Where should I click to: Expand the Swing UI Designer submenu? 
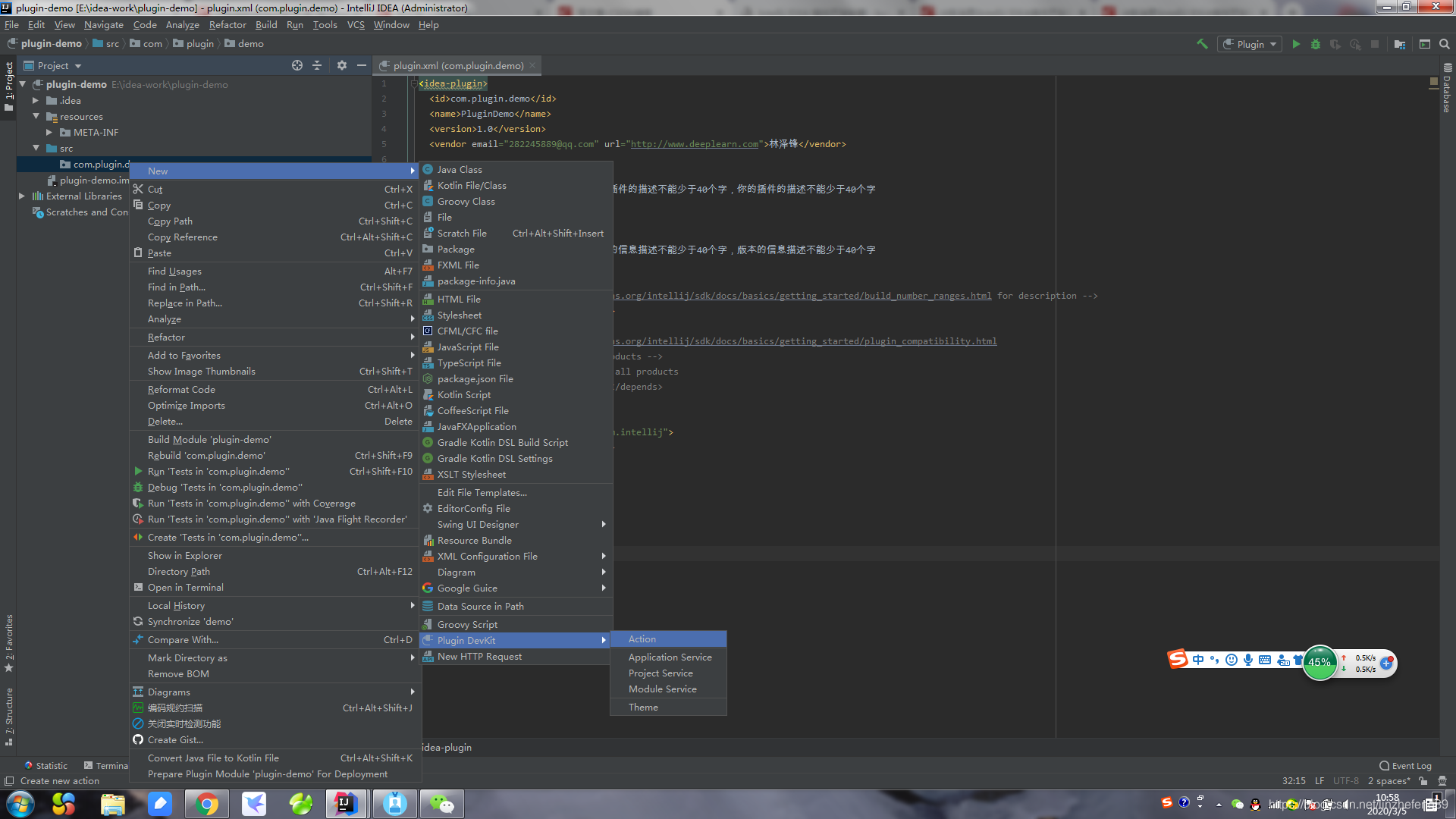pos(516,524)
